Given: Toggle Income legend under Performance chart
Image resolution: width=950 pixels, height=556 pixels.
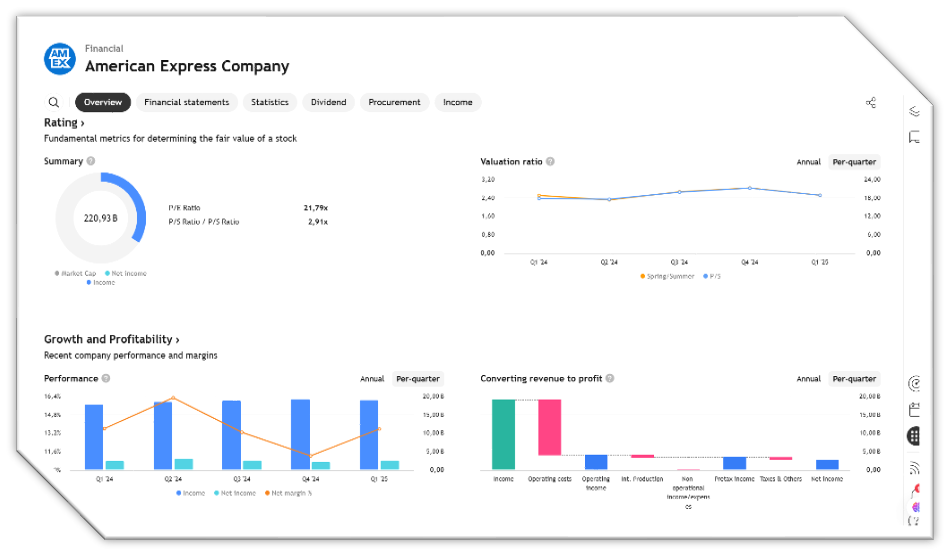Looking at the screenshot, I should click(x=191, y=494).
